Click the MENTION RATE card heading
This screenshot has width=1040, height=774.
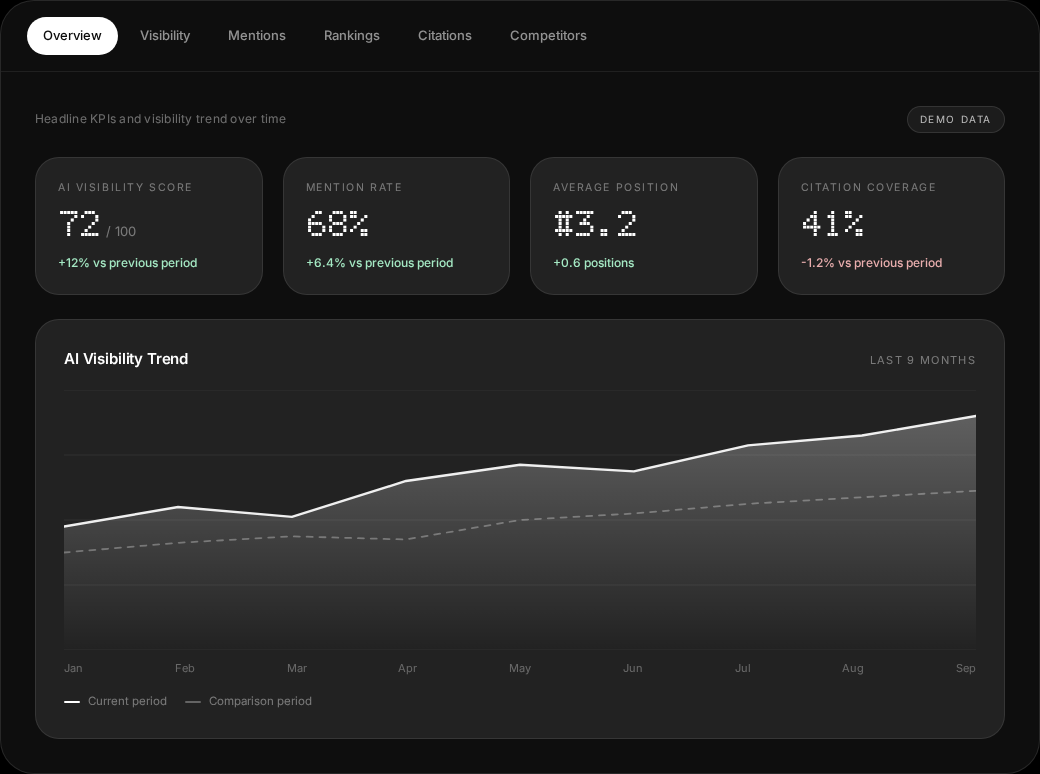pos(354,187)
